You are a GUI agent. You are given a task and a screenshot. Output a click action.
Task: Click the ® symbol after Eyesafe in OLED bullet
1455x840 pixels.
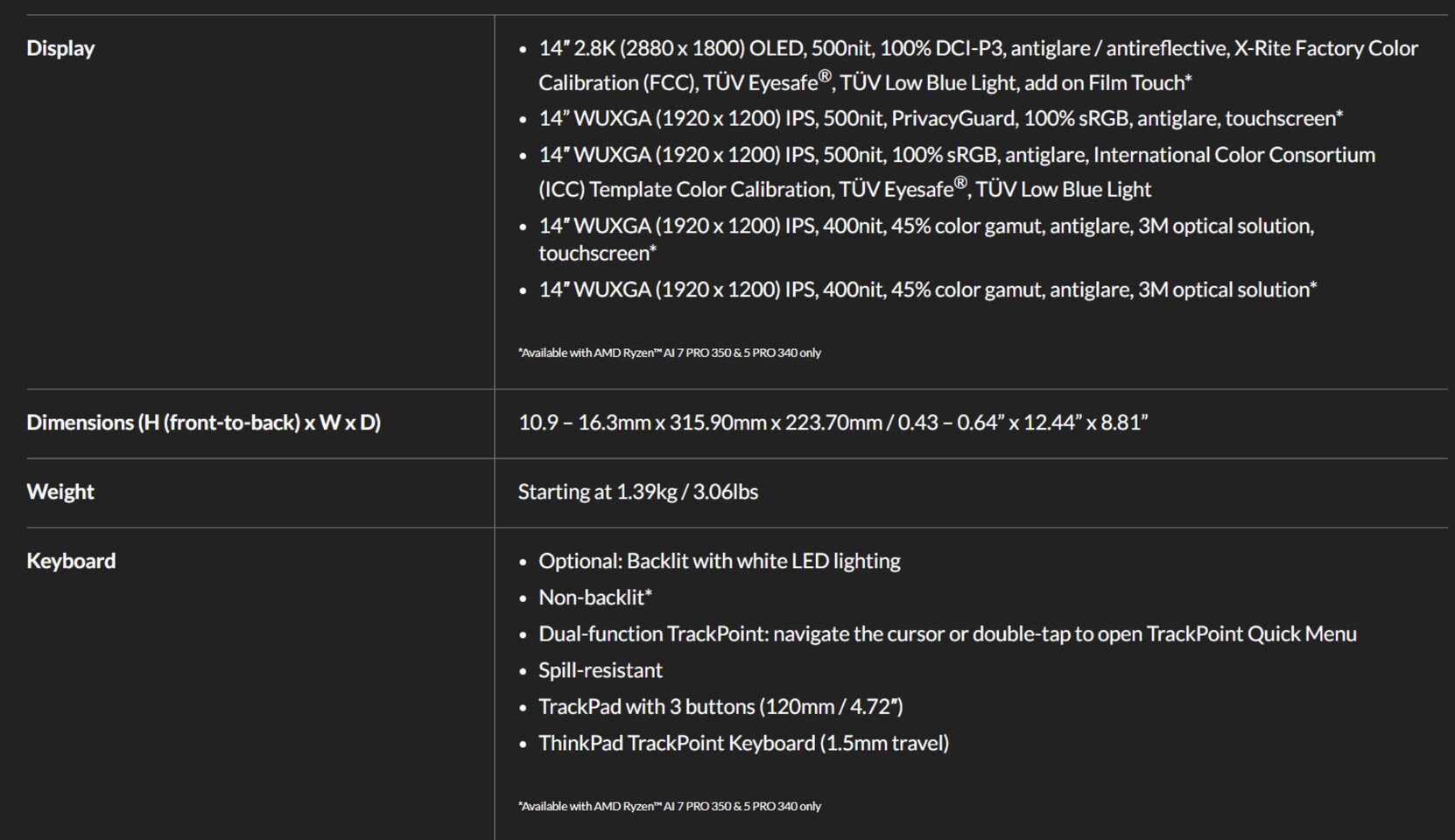[x=825, y=75]
